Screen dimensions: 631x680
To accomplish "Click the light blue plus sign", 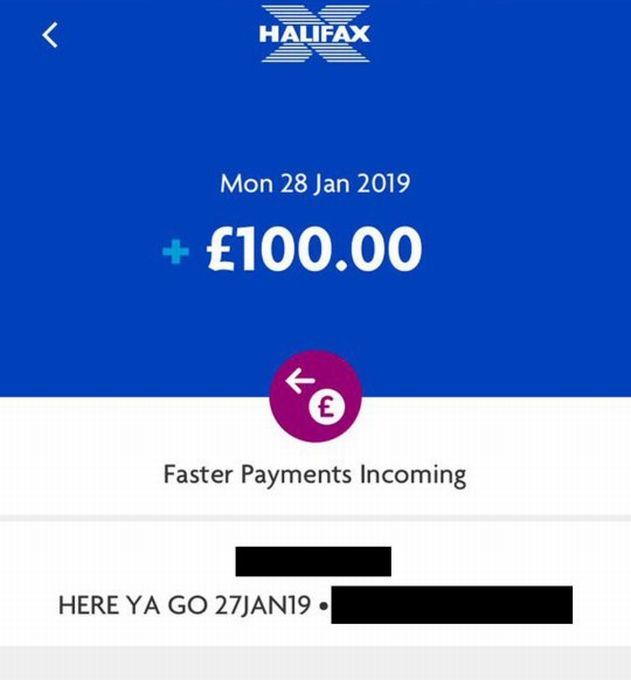I will click(176, 252).
